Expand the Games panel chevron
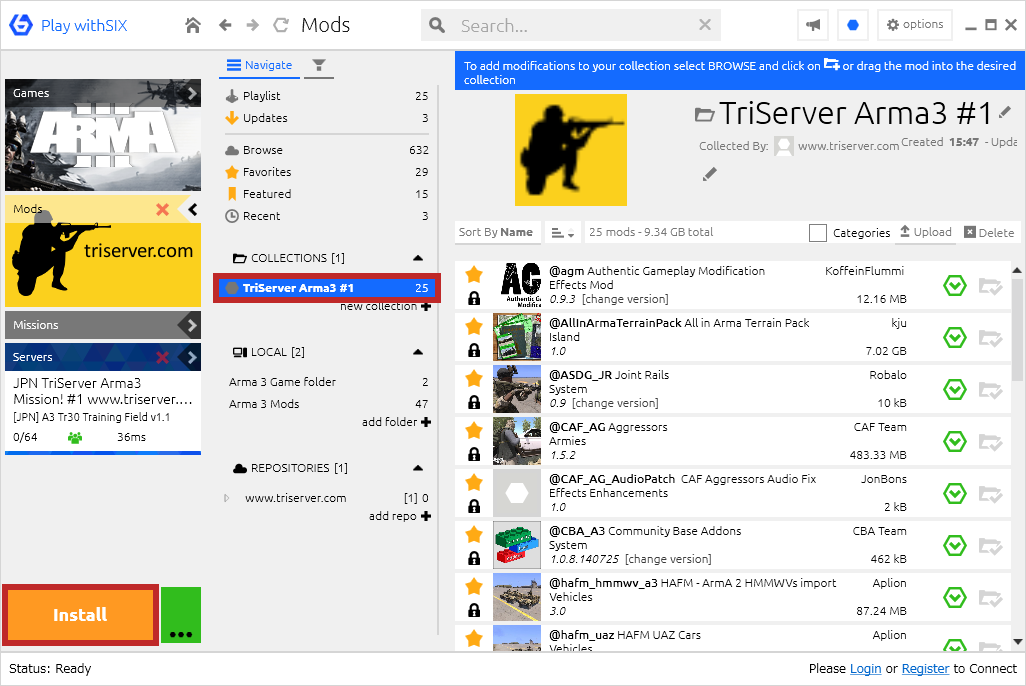This screenshot has width=1026, height=686. [x=192, y=93]
